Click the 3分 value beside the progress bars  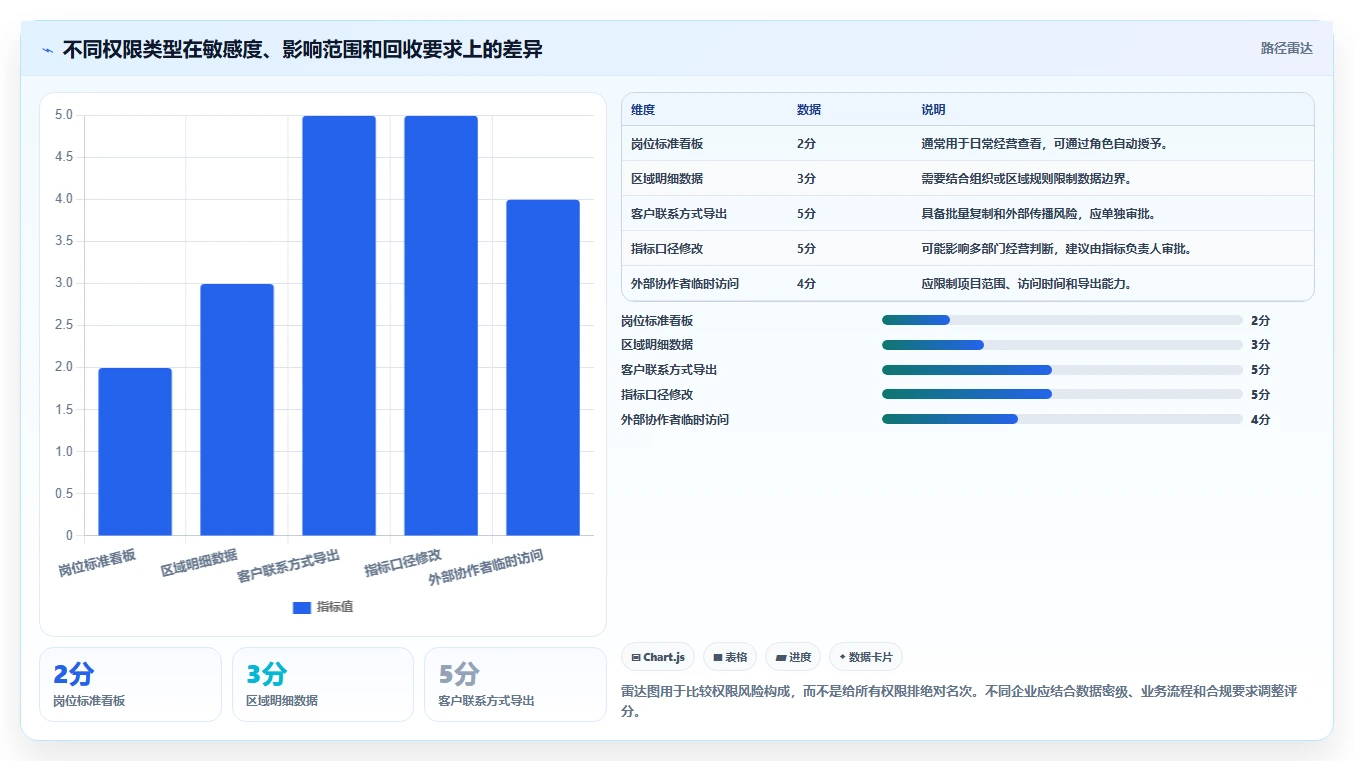coord(1260,345)
